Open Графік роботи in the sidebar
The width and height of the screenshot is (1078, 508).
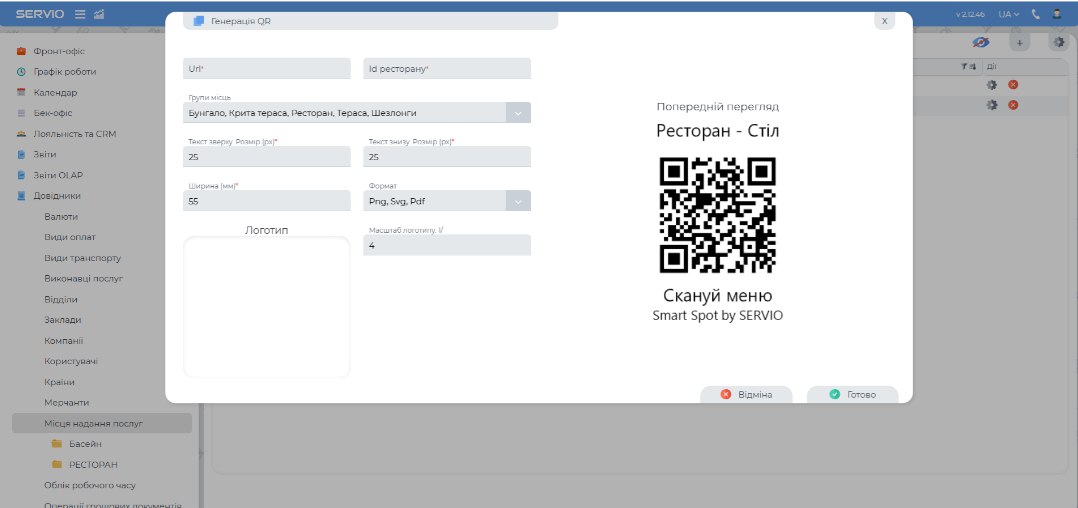point(65,72)
